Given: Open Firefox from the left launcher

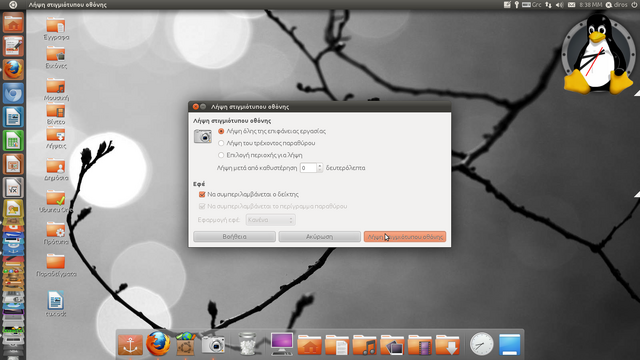Looking at the screenshot, I should click(13, 70).
